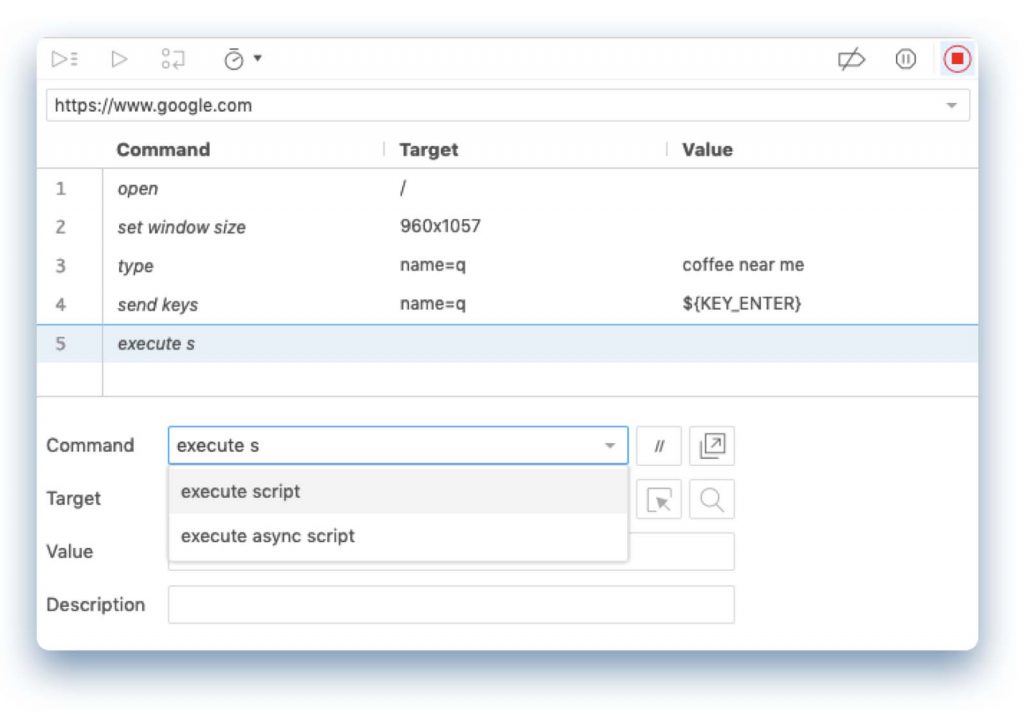This screenshot has width=1024, height=715.
Task: Toggle the disable breakpoints icon
Action: click(x=851, y=60)
